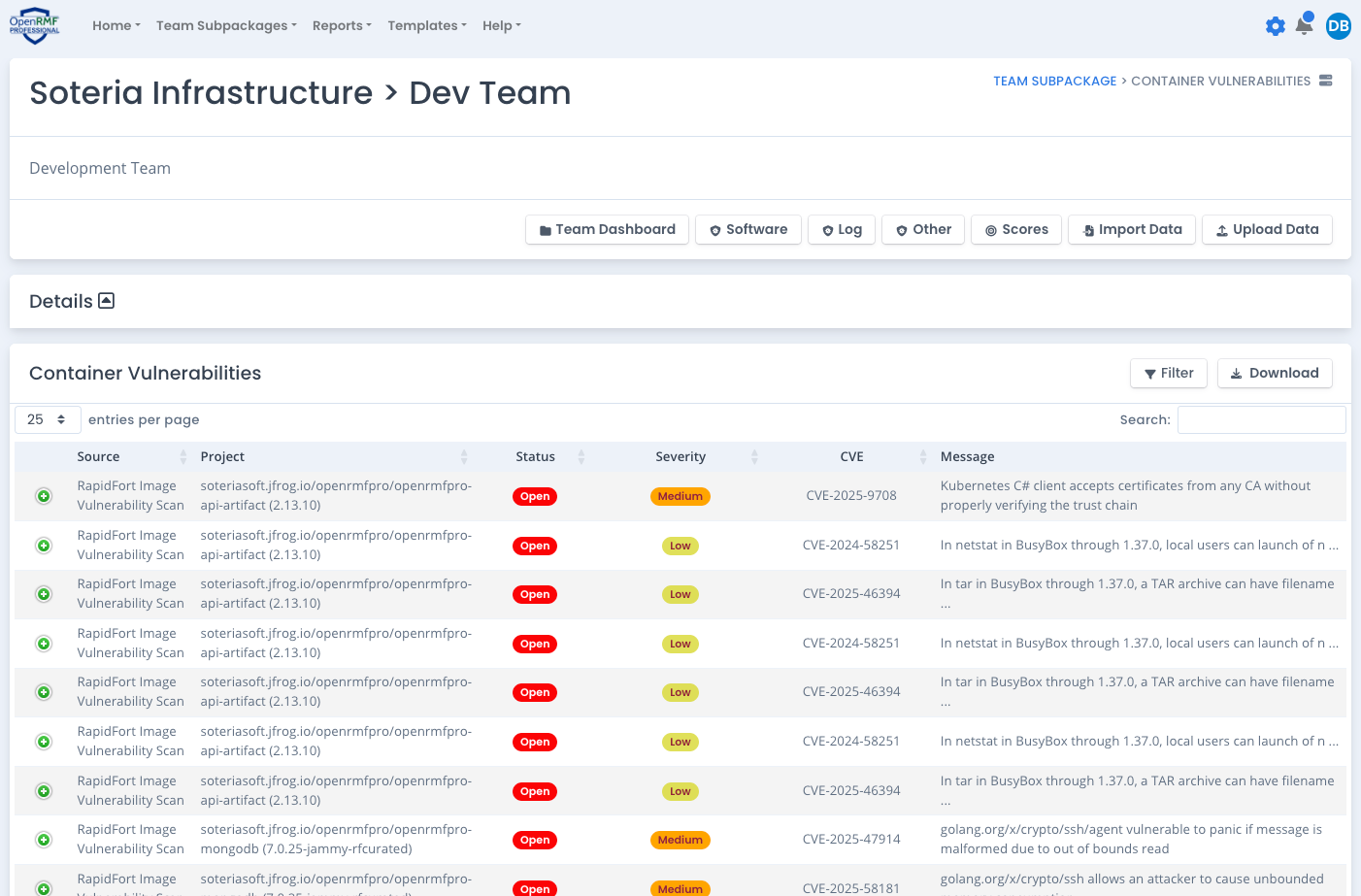This screenshot has width=1361, height=896.
Task: Click the Kubernetes C# client message text
Action: [1125, 495]
